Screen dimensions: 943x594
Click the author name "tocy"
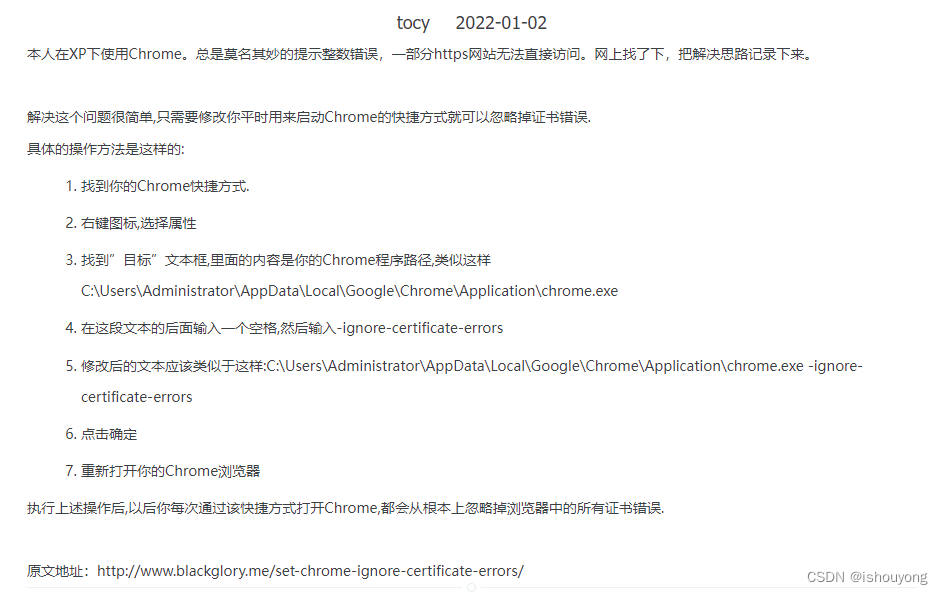click(413, 23)
